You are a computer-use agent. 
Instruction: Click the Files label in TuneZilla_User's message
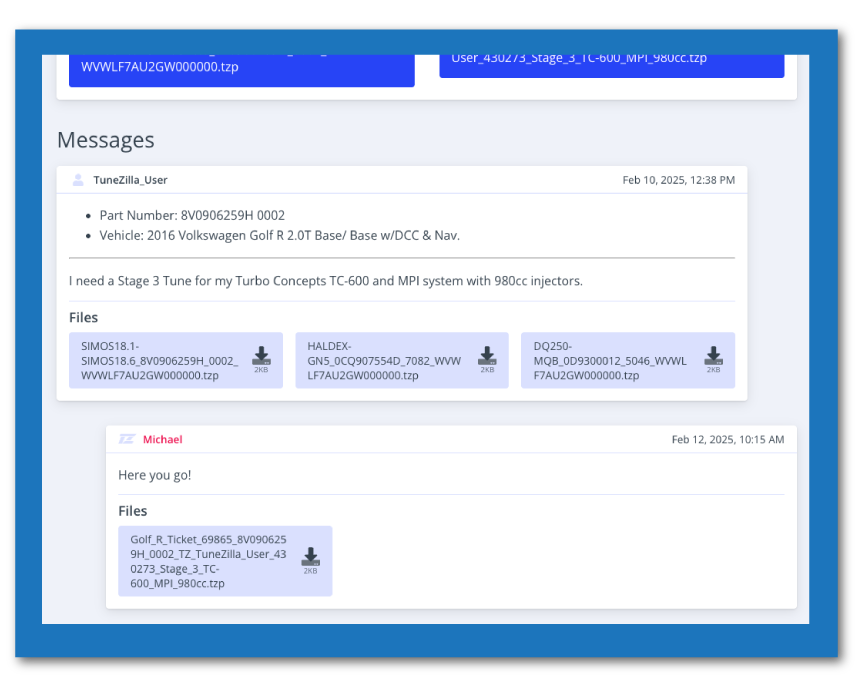tap(84, 318)
